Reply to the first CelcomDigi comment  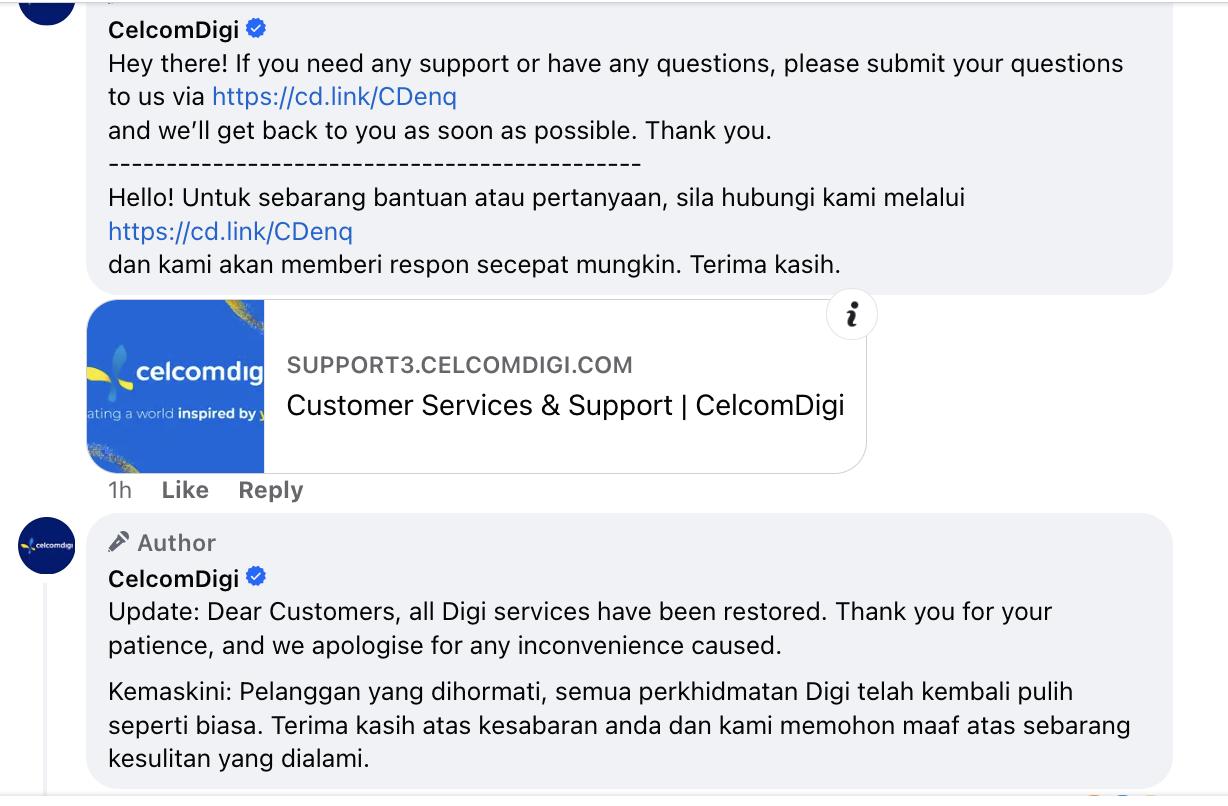pos(270,490)
